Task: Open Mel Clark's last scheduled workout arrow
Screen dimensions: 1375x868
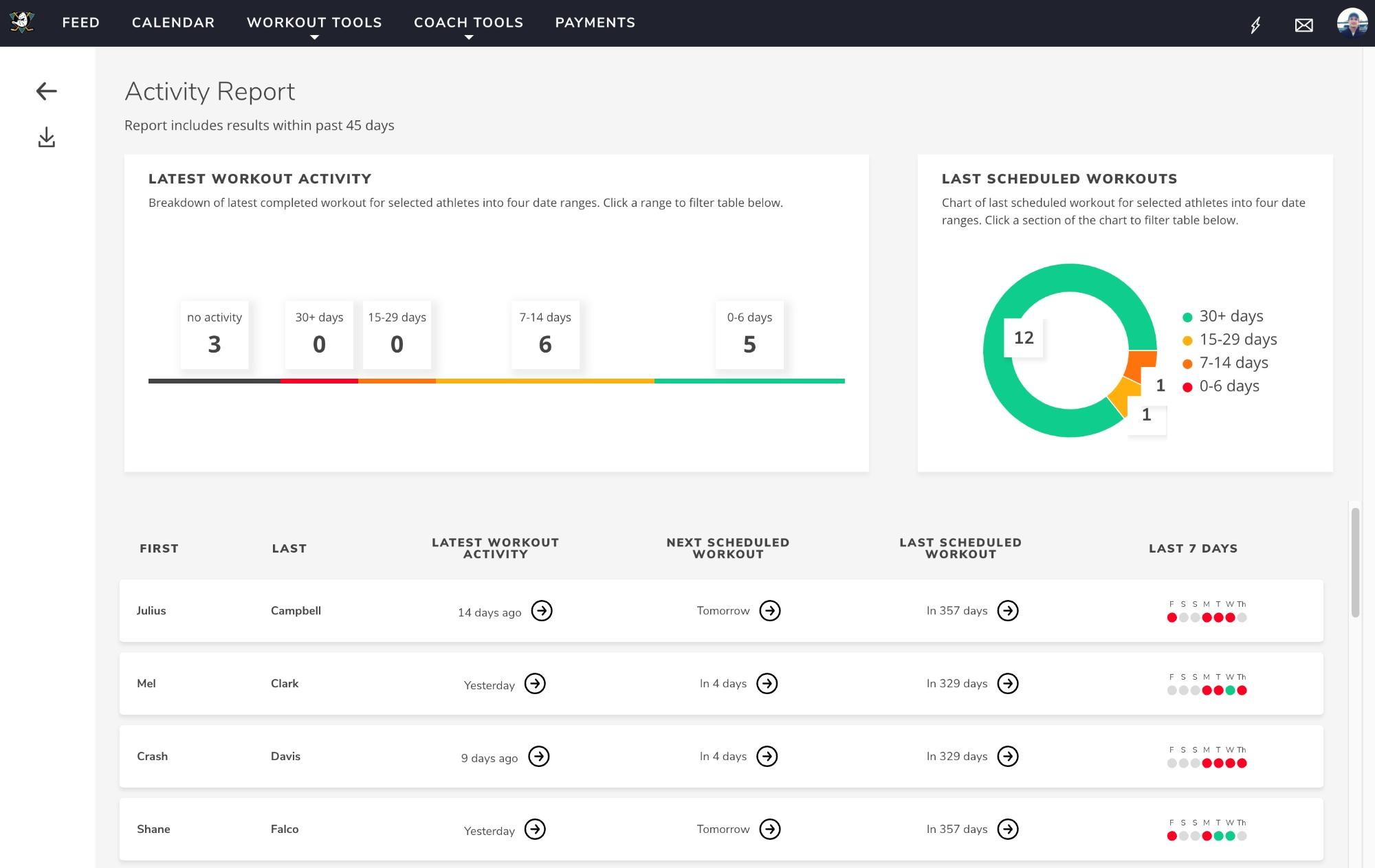Action: [x=1008, y=683]
